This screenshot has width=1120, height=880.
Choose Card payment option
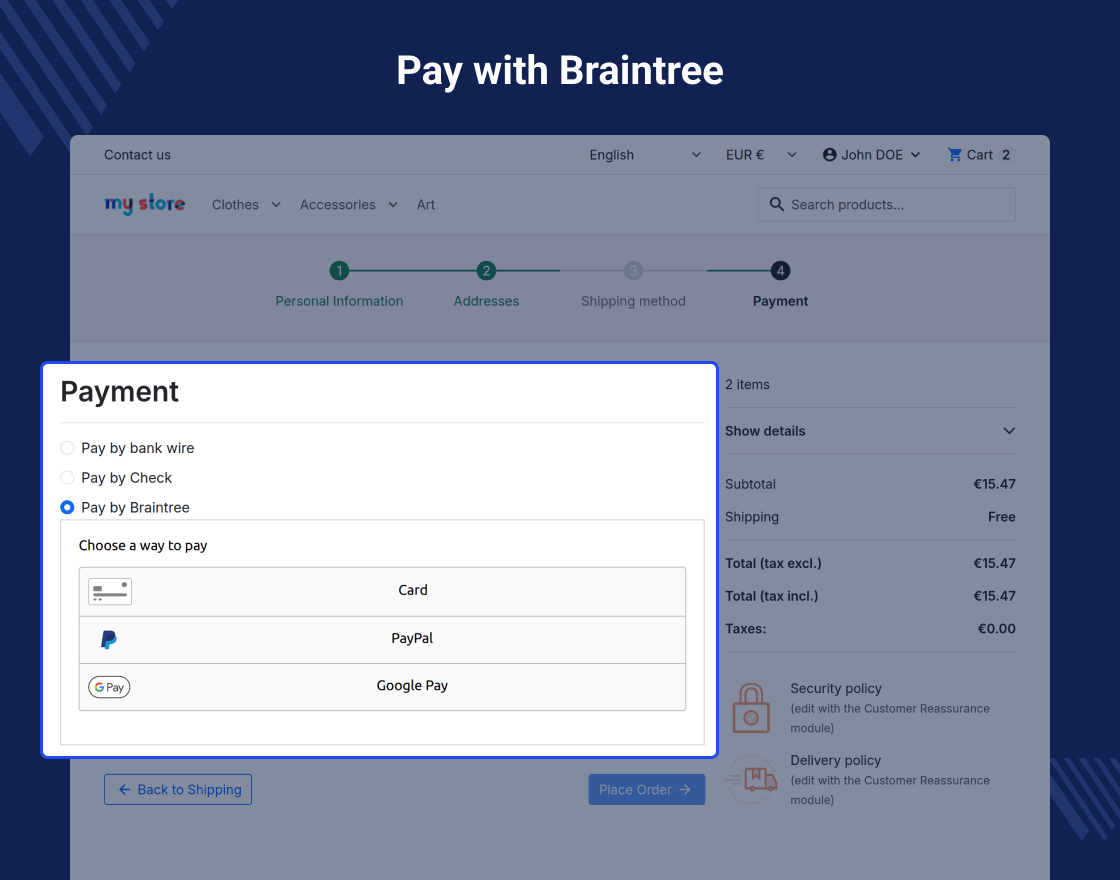(x=382, y=591)
